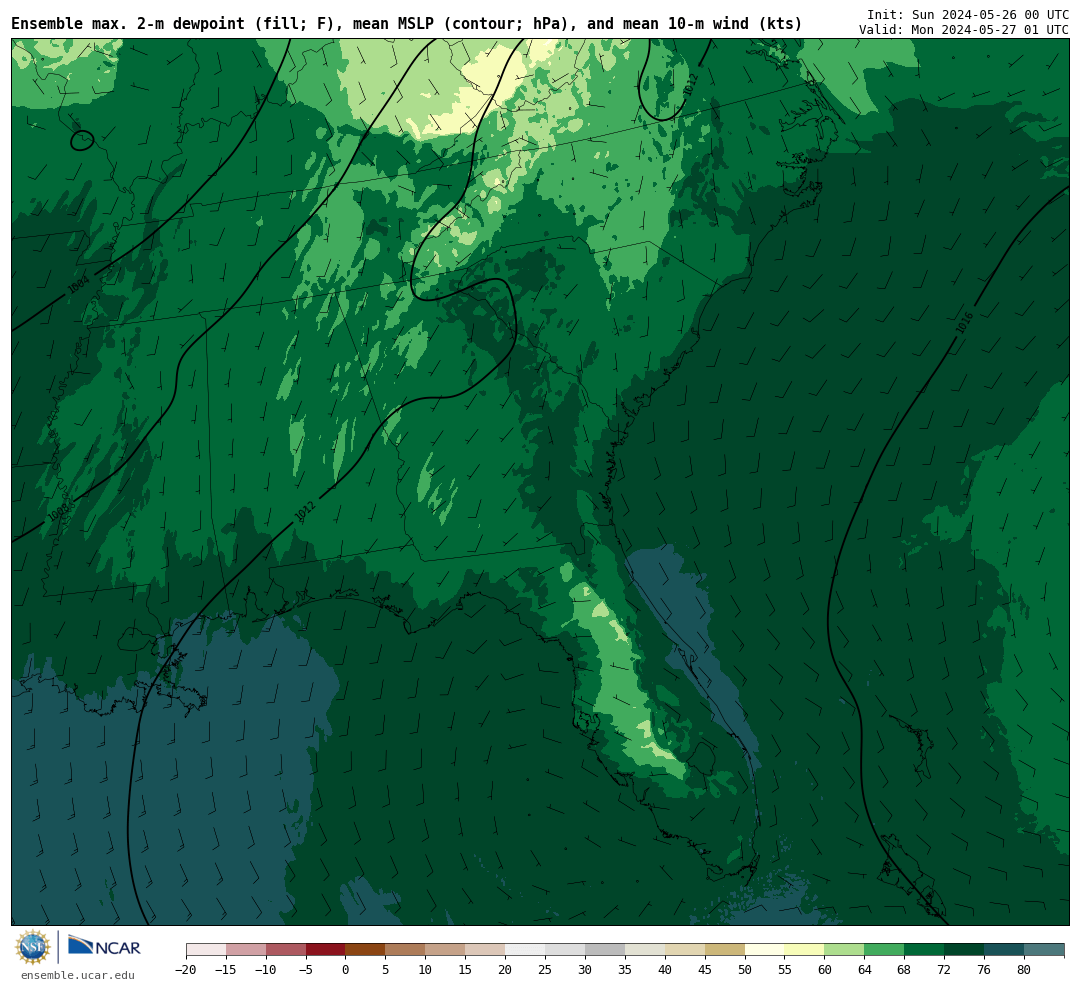Click the map title about ensemble dewpoint
Image resolution: width=1080 pixels, height=988 pixels.
pos(406,24)
